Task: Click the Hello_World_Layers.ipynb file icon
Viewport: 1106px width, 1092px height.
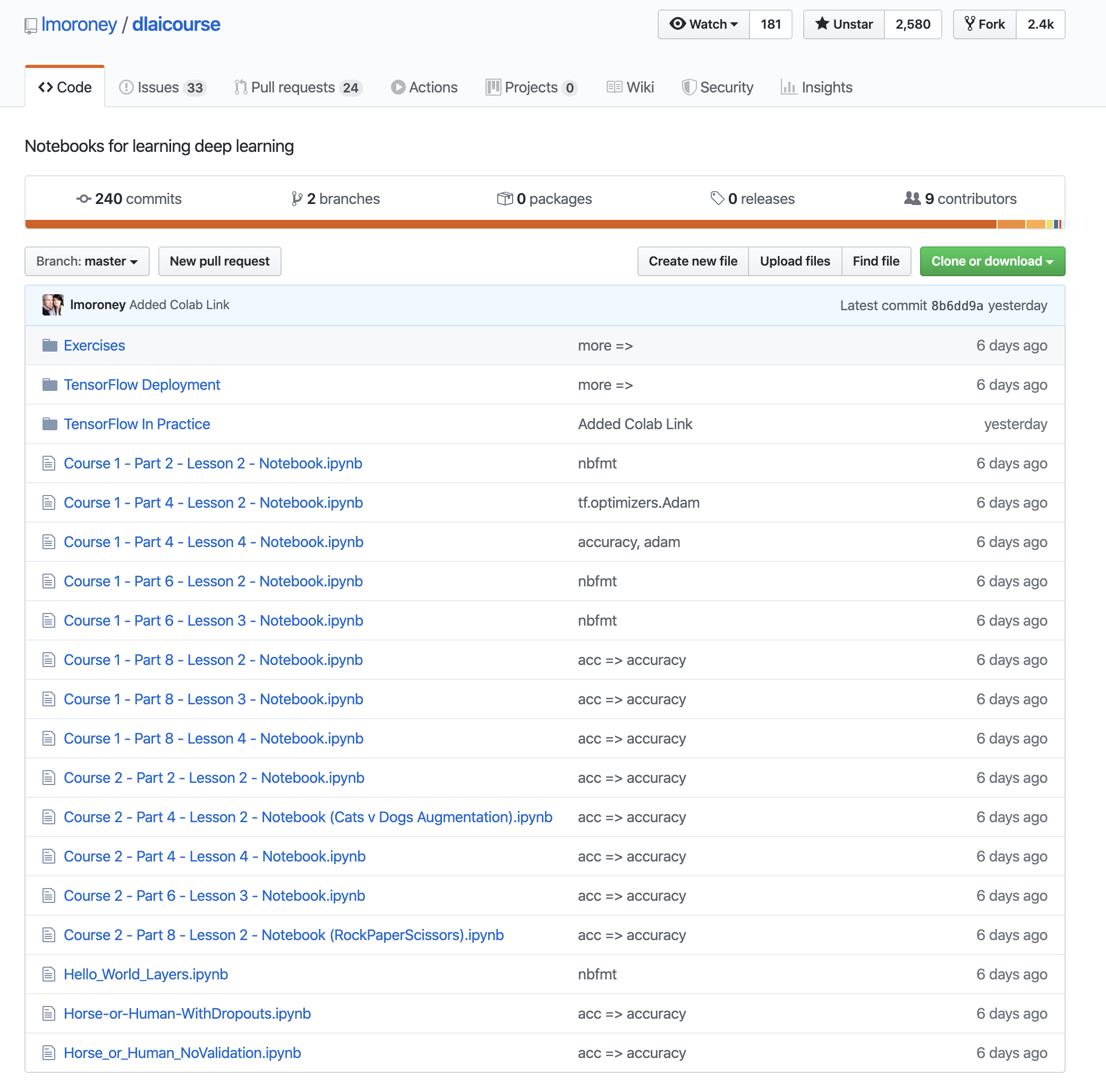Action: pyautogui.click(x=49, y=974)
